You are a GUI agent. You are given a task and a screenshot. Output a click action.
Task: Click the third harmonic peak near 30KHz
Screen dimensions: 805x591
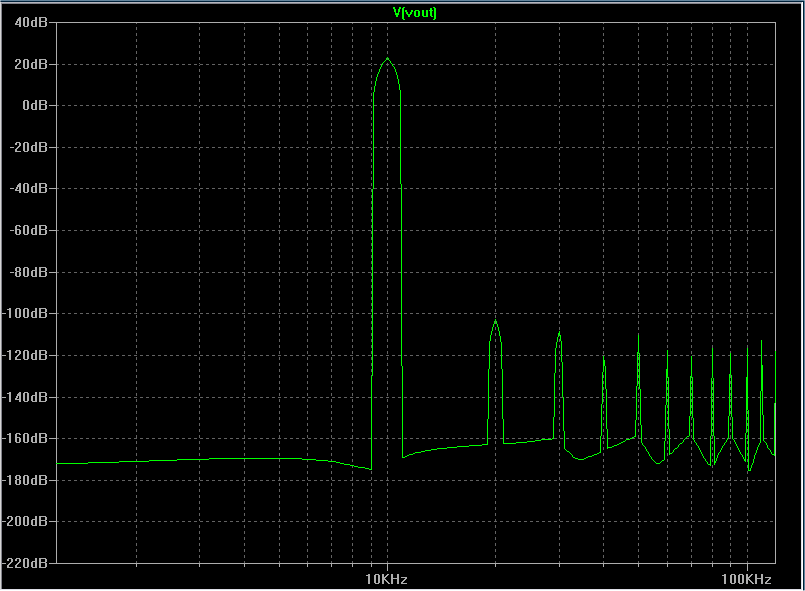click(560, 334)
